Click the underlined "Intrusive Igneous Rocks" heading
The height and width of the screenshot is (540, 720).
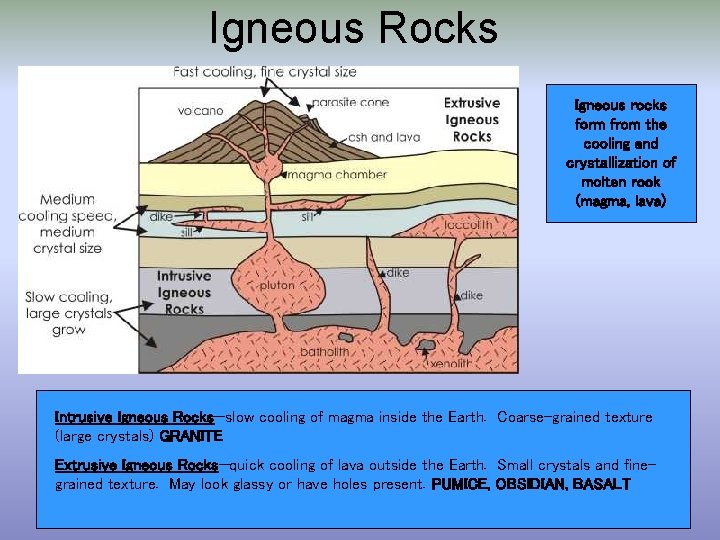[x=134, y=417]
